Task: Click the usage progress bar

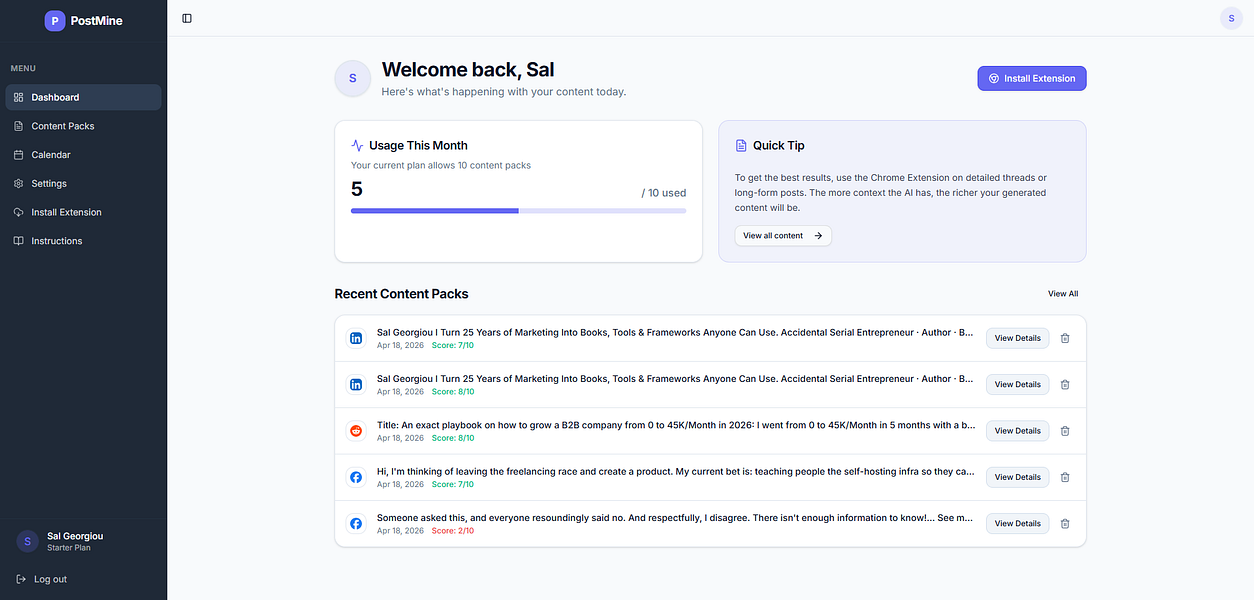Action: point(518,211)
